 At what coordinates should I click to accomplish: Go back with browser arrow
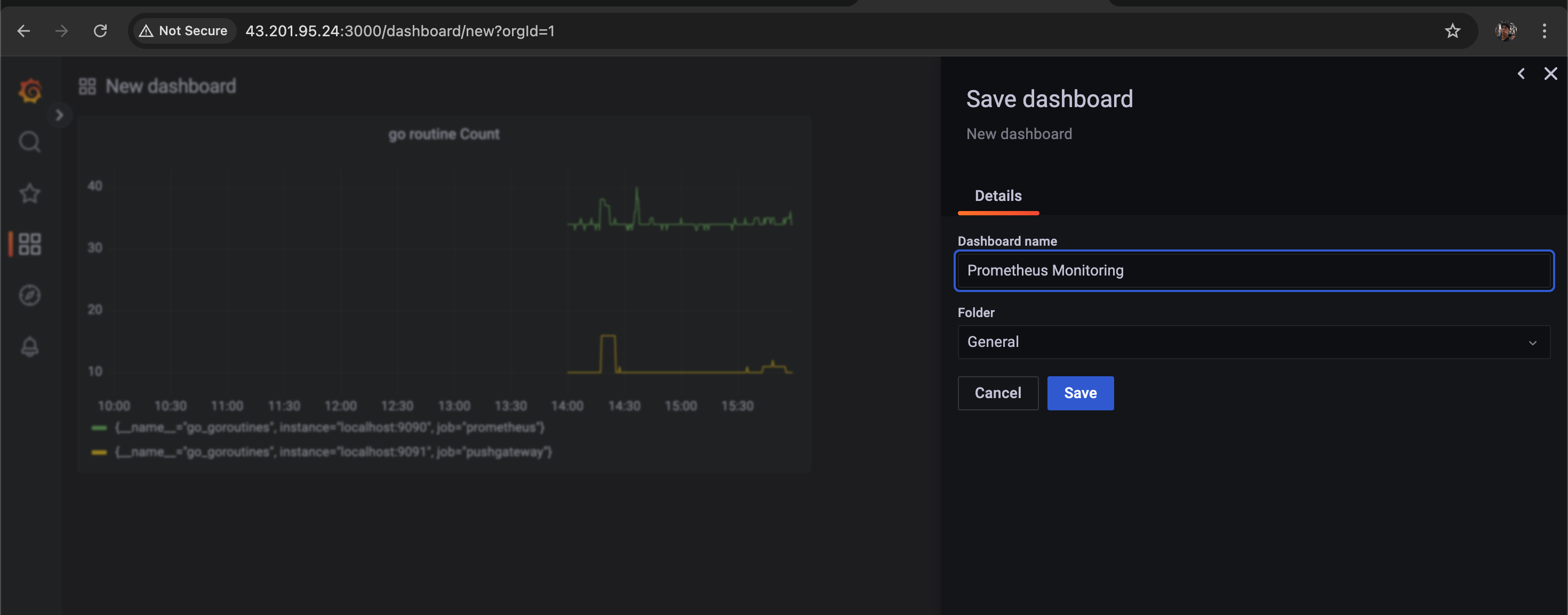24,31
